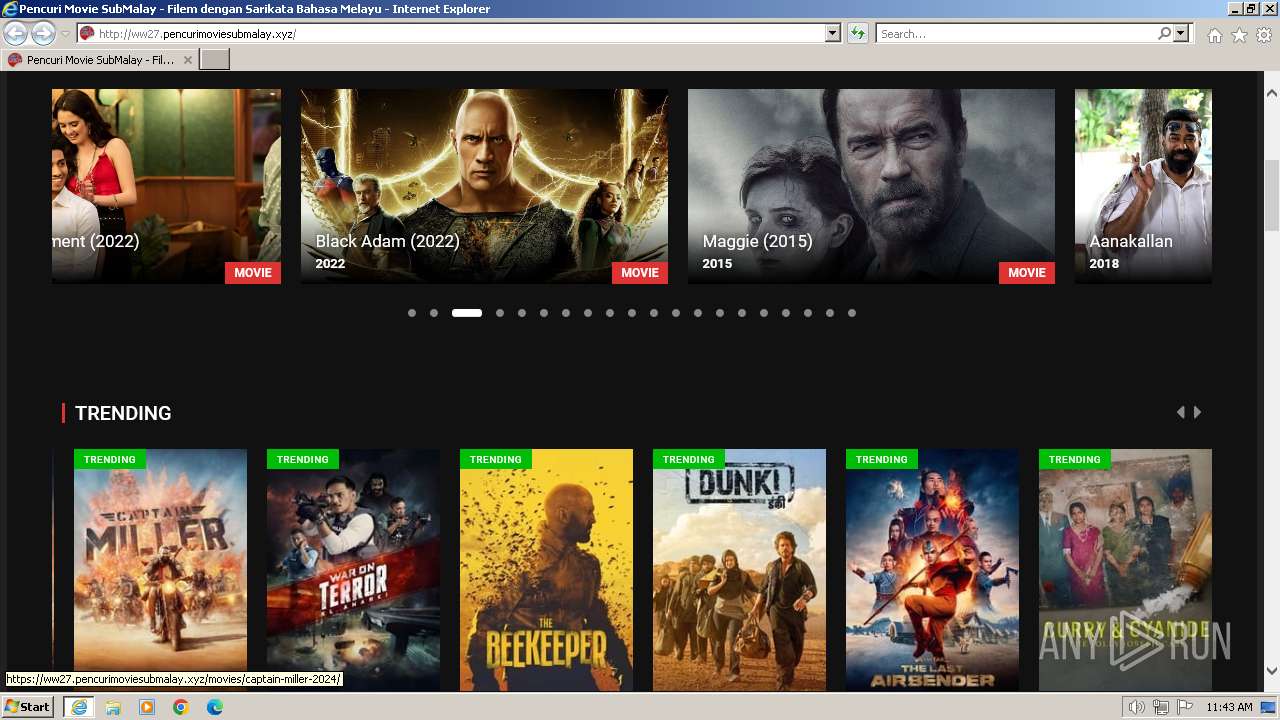Viewport: 1280px width, 720px height.
Task: Select the last carousel dot
Action: (852, 313)
